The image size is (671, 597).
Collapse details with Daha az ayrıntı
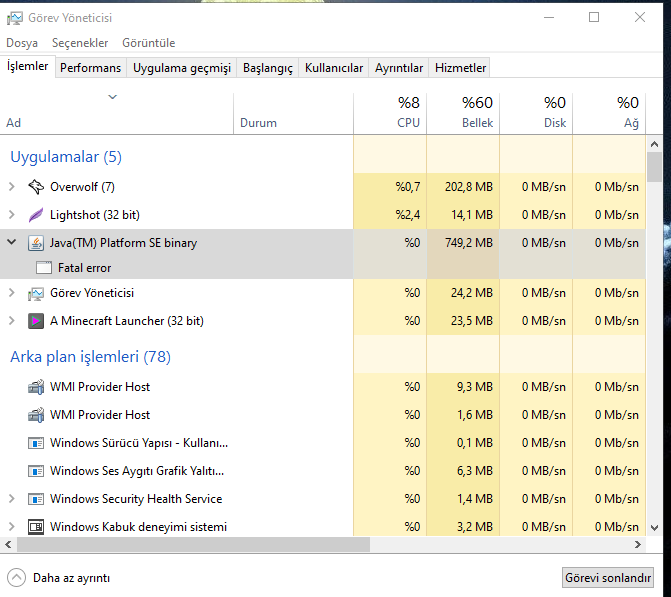click(x=60, y=578)
